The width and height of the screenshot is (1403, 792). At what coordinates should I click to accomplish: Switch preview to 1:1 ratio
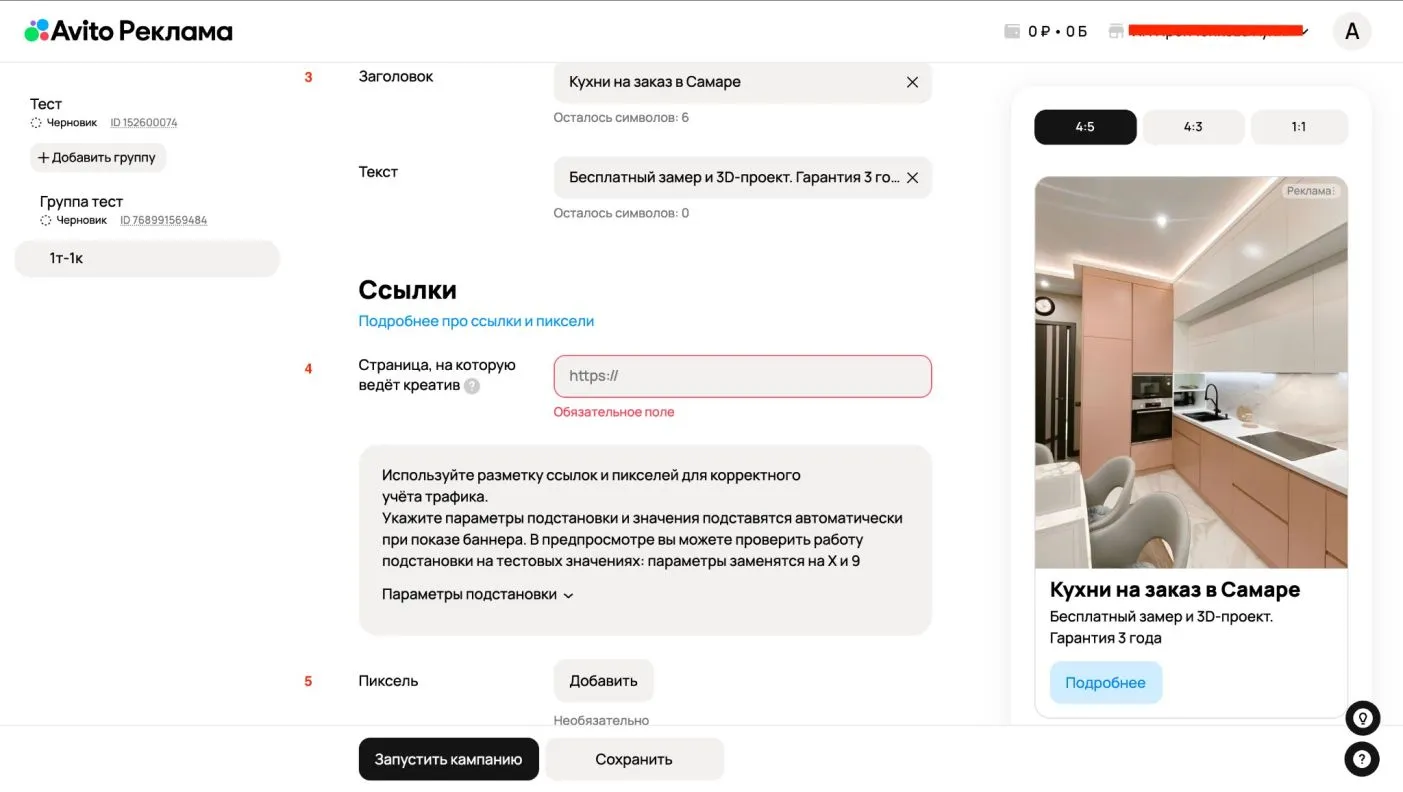(1299, 127)
